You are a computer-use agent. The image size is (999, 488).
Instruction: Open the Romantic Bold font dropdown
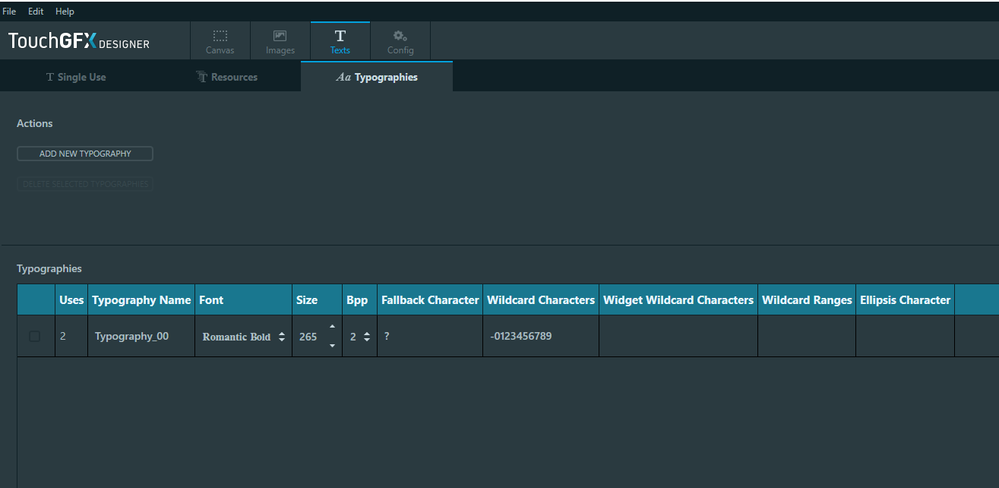[244, 337]
